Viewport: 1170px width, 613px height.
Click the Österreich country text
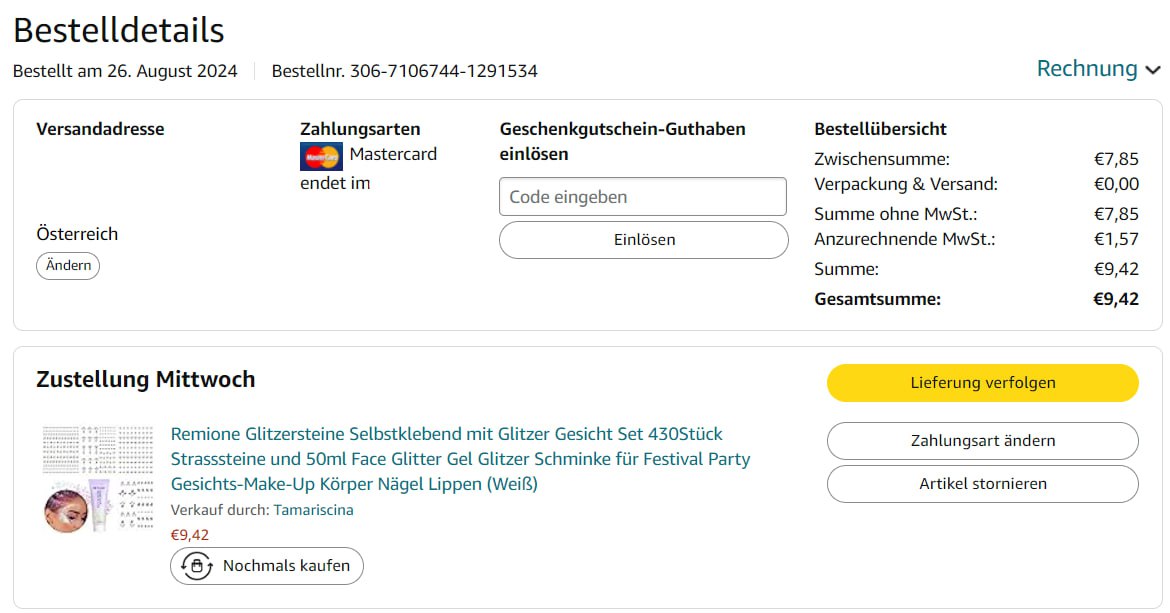click(x=77, y=234)
